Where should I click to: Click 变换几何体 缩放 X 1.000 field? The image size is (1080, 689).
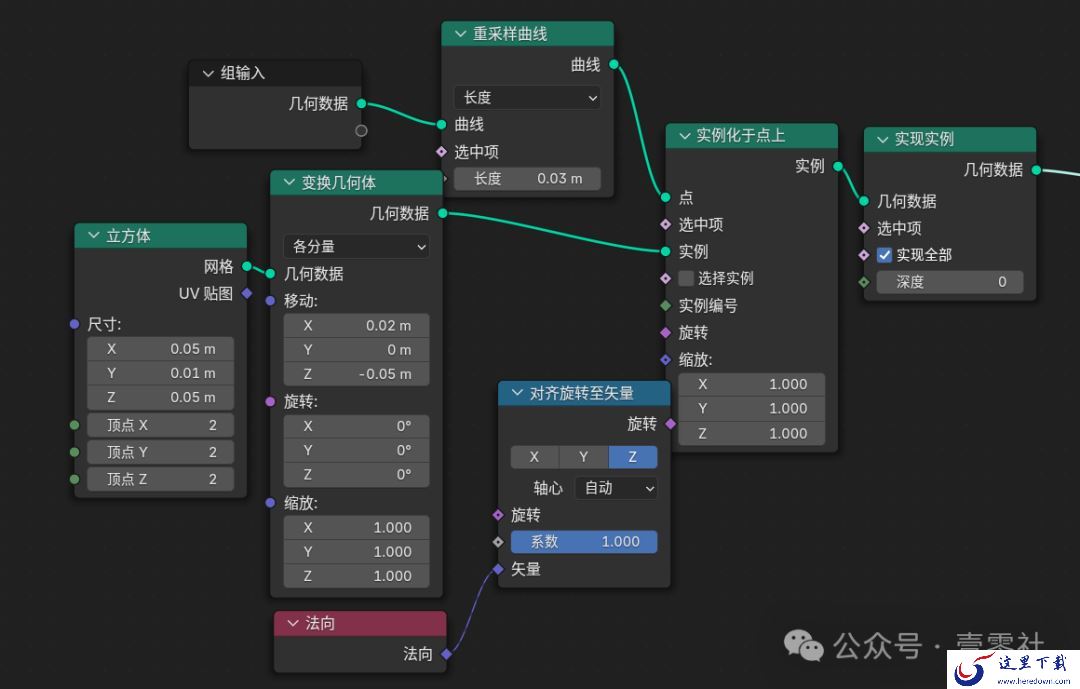(357, 527)
